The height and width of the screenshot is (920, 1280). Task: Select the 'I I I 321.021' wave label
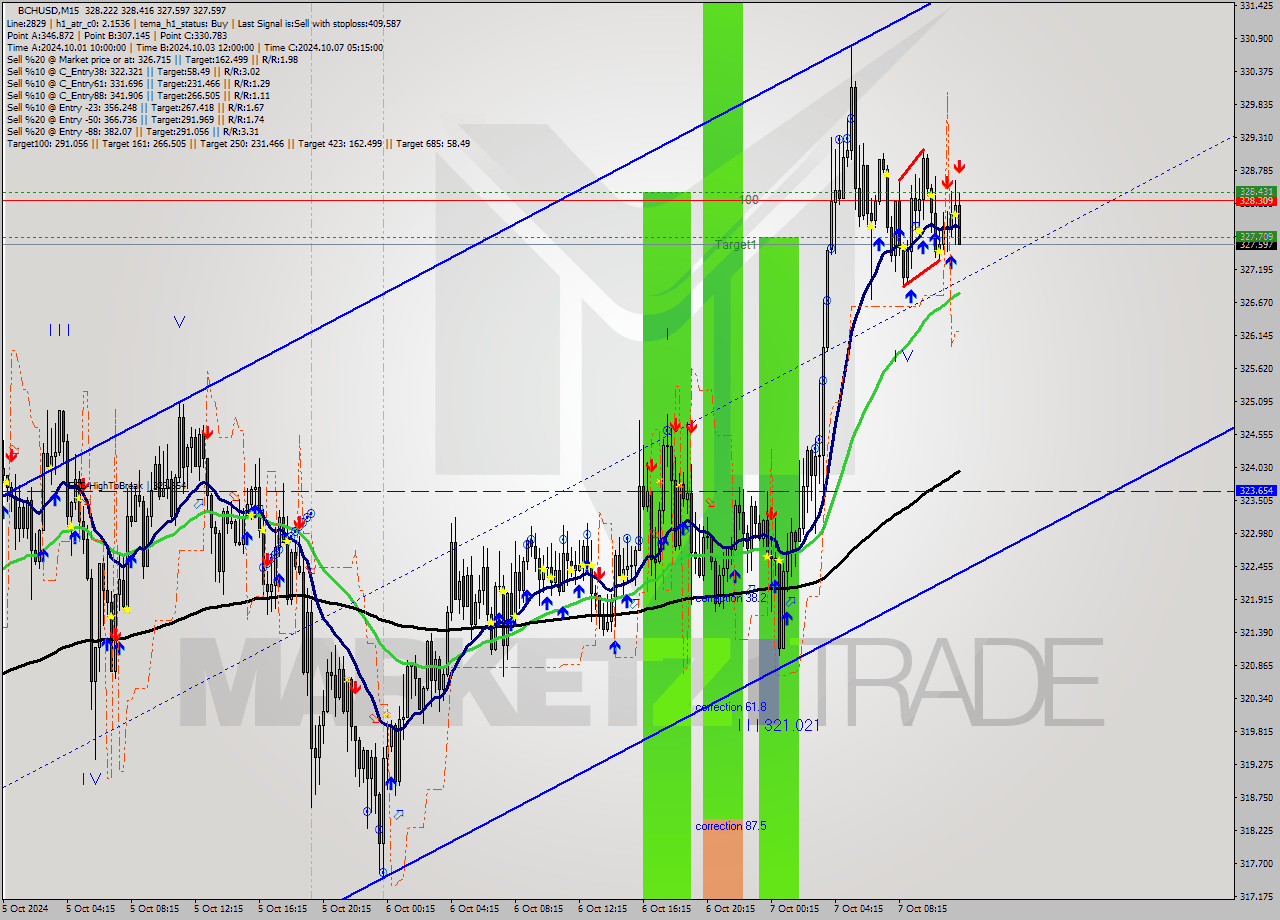(778, 725)
